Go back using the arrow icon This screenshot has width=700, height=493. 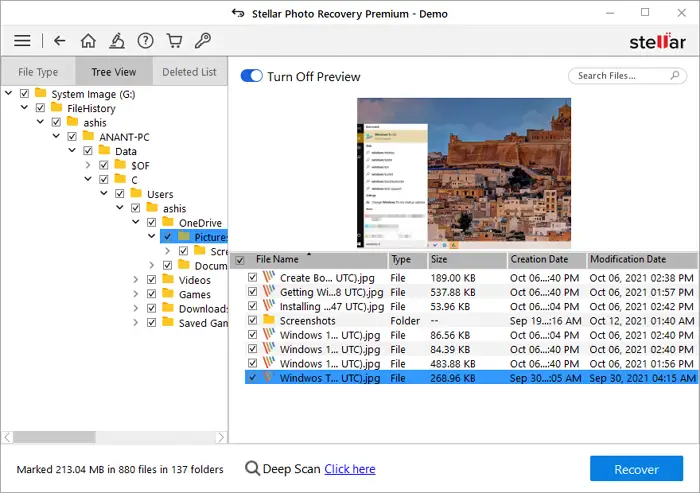click(59, 41)
